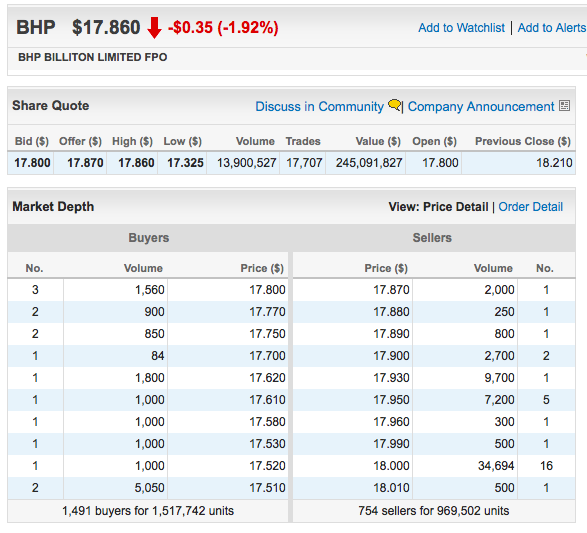
Task: Click the Add to Watchlist link
Action: (461, 28)
